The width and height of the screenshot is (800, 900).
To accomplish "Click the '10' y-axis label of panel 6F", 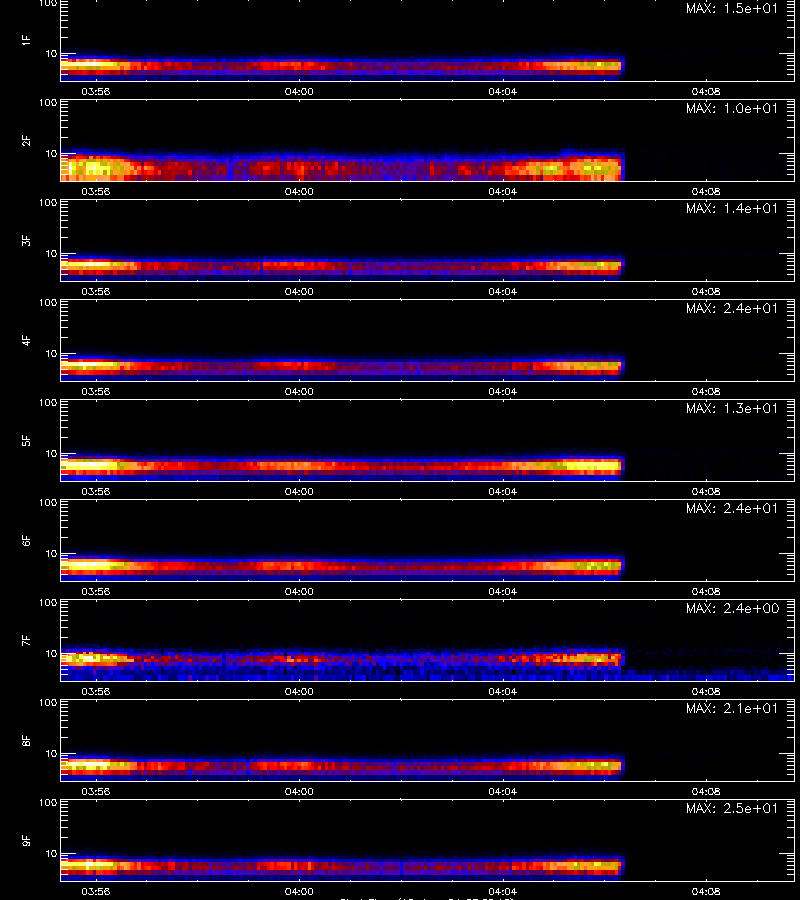I will click(51, 553).
